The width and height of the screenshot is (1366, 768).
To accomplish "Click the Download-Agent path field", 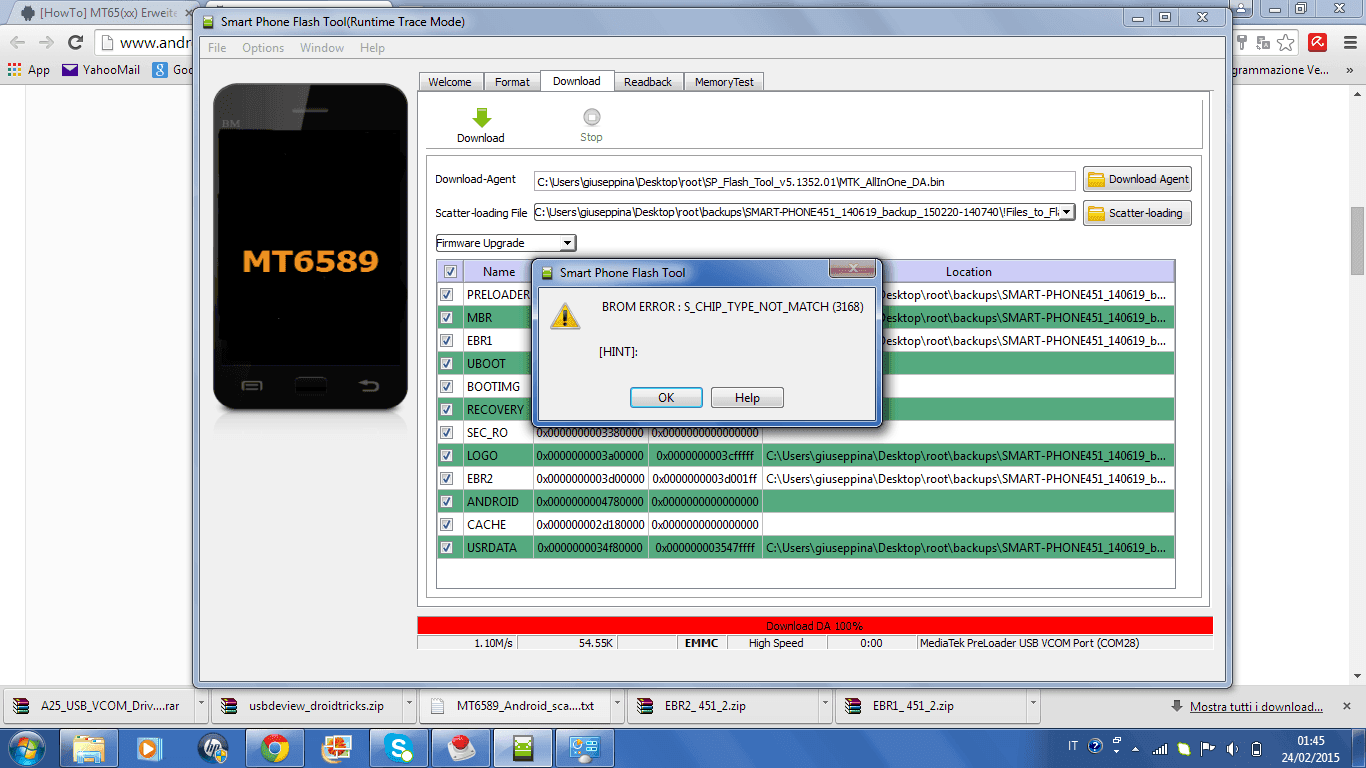I will (x=805, y=181).
